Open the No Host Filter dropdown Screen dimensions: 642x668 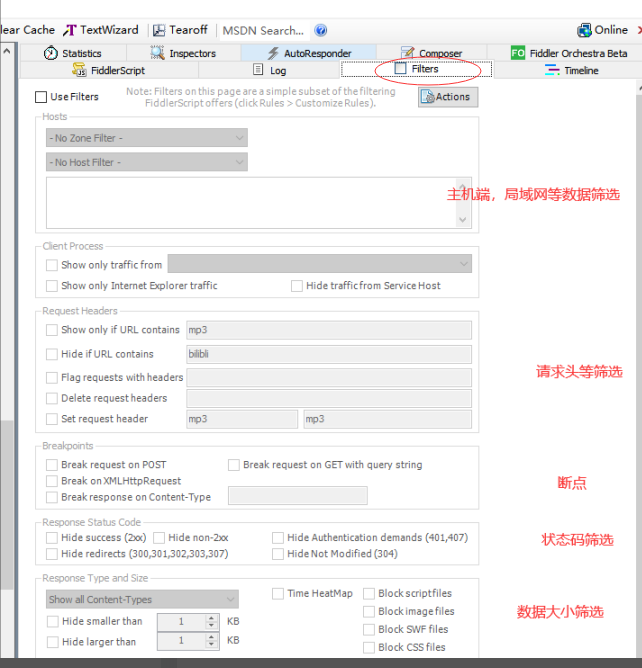[147, 162]
